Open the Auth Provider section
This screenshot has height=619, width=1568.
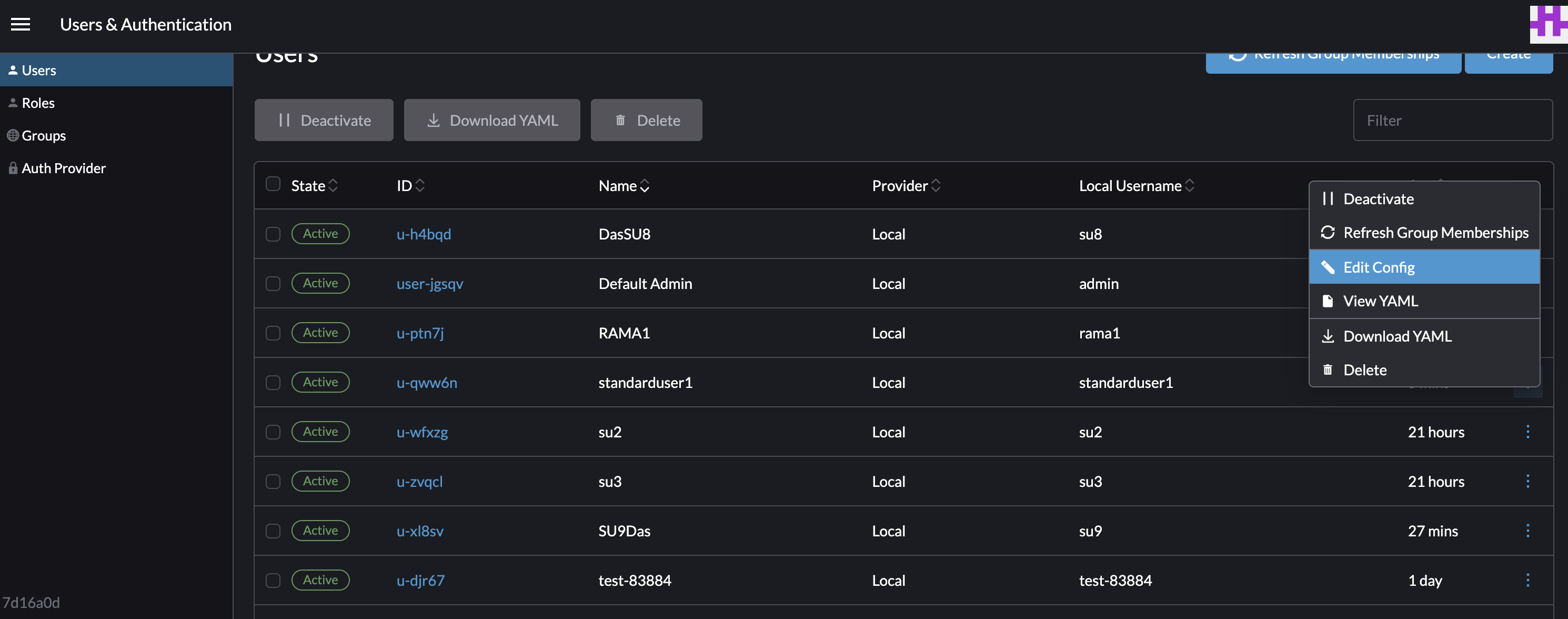pyautogui.click(x=63, y=168)
